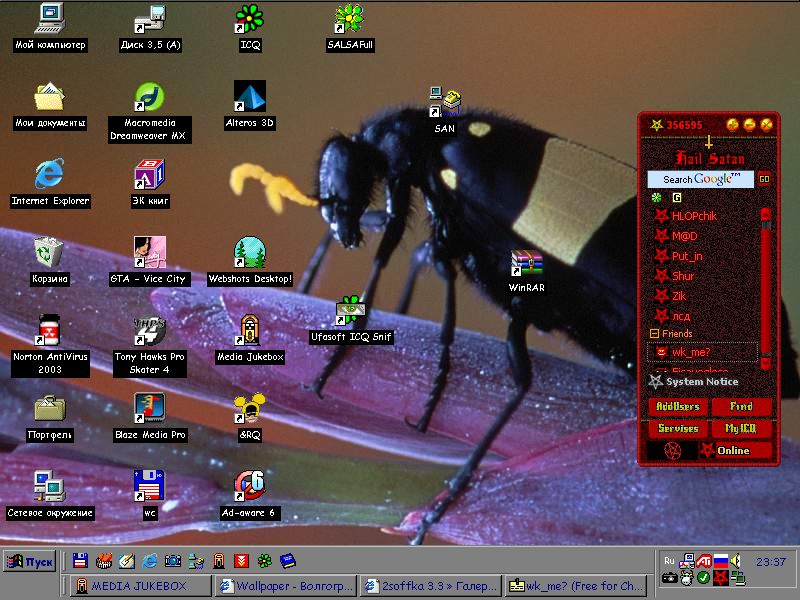Open System Notice in ICQ panel

[x=693, y=382]
